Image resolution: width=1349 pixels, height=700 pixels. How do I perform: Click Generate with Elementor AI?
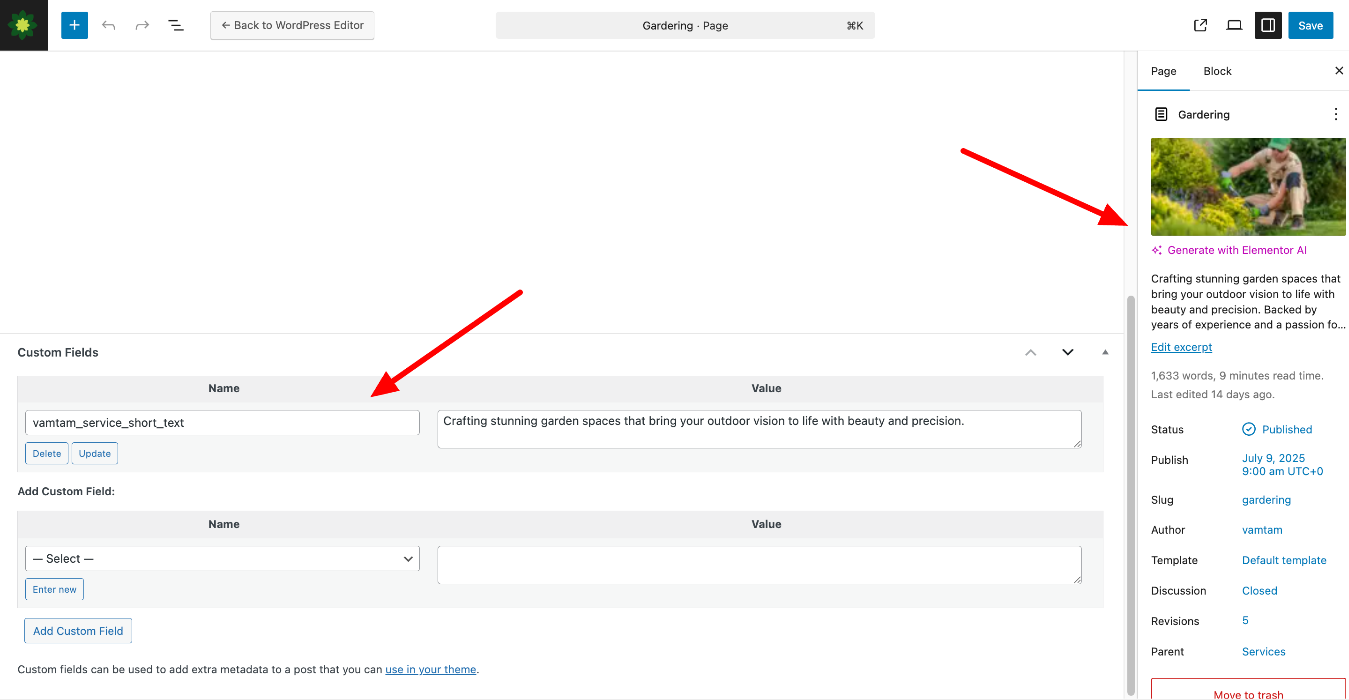tap(1237, 251)
